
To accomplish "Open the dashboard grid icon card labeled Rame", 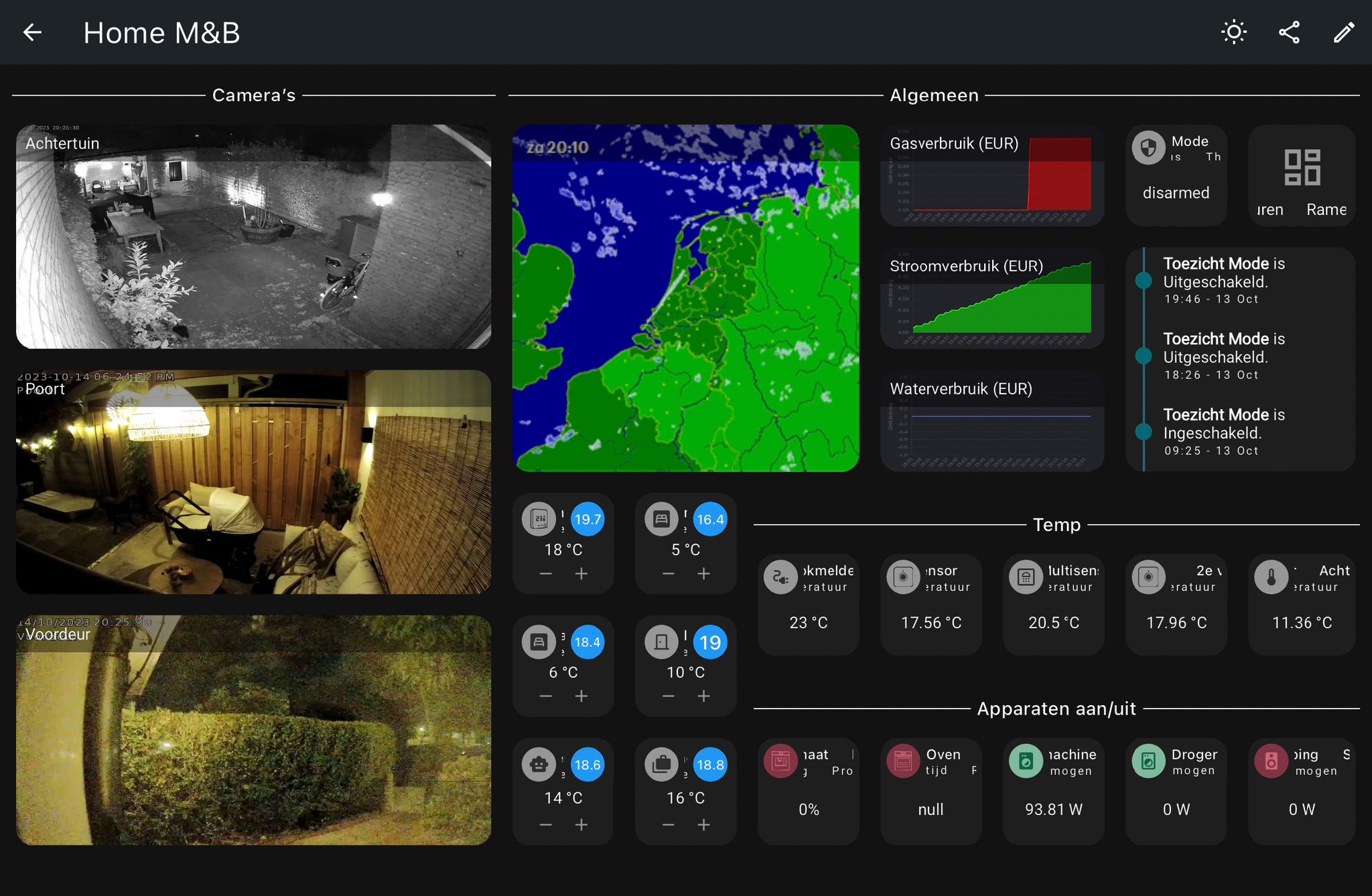I will 1302,175.
